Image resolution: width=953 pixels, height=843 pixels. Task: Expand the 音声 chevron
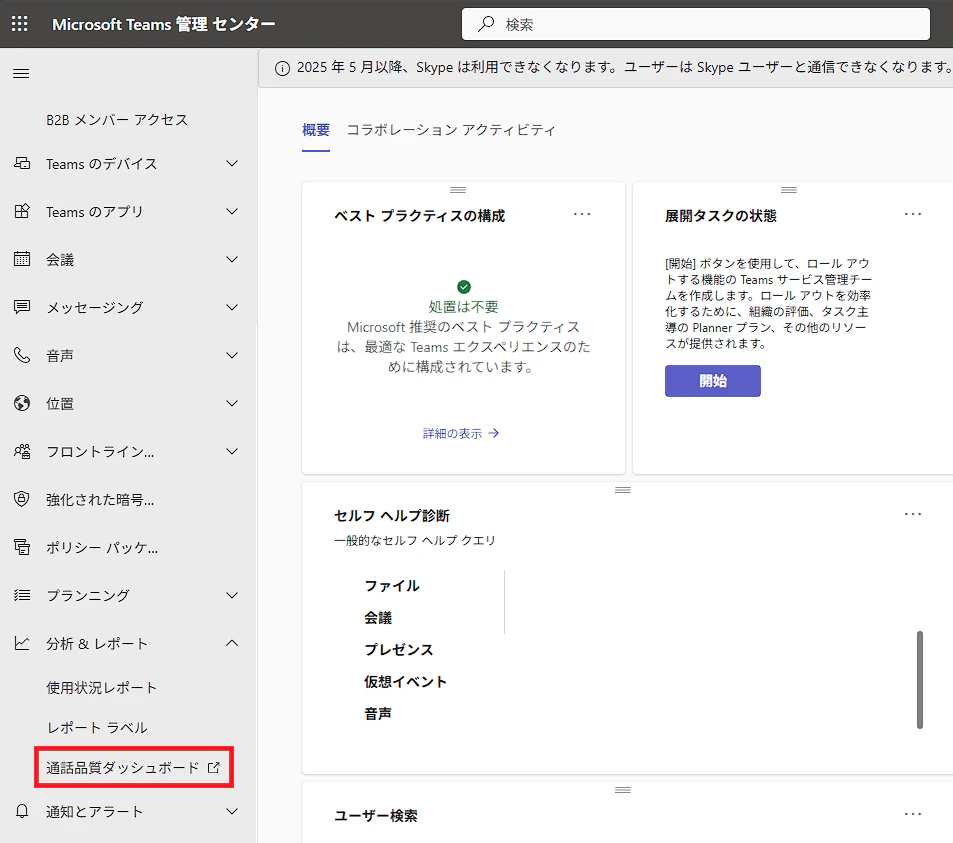click(232, 356)
